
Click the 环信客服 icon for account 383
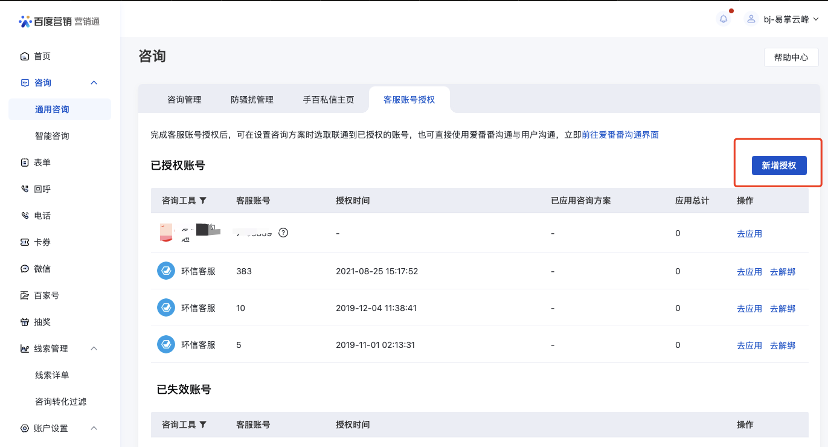[166, 271]
